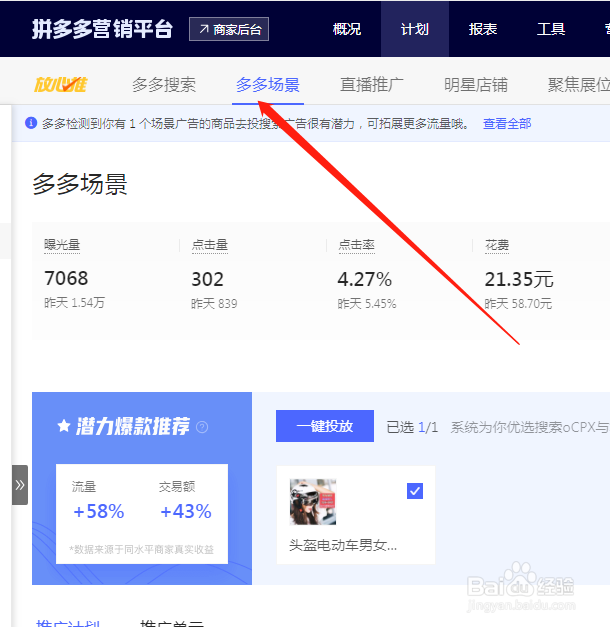Click the 昨天 1.54万 comparison text
Screen dimensions: 610x627
74,303
